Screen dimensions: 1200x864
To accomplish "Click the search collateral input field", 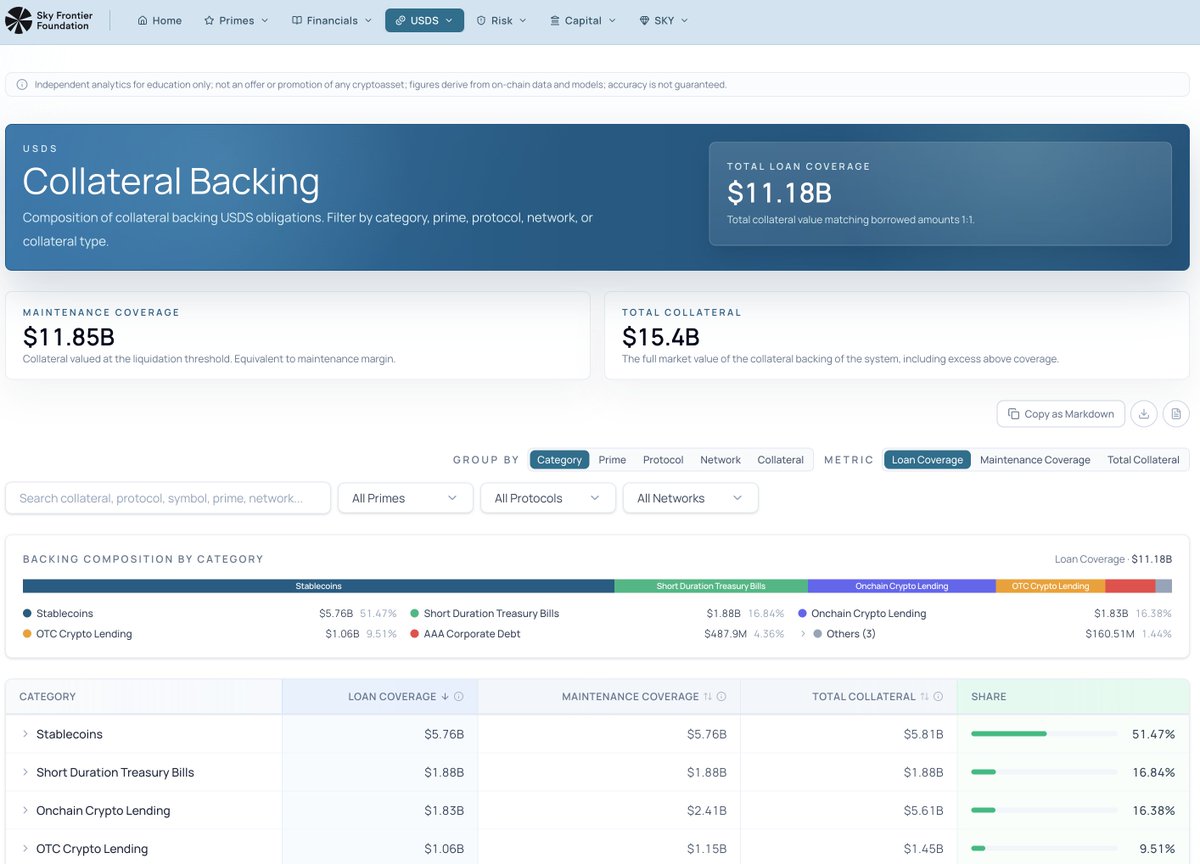I will click(168, 498).
